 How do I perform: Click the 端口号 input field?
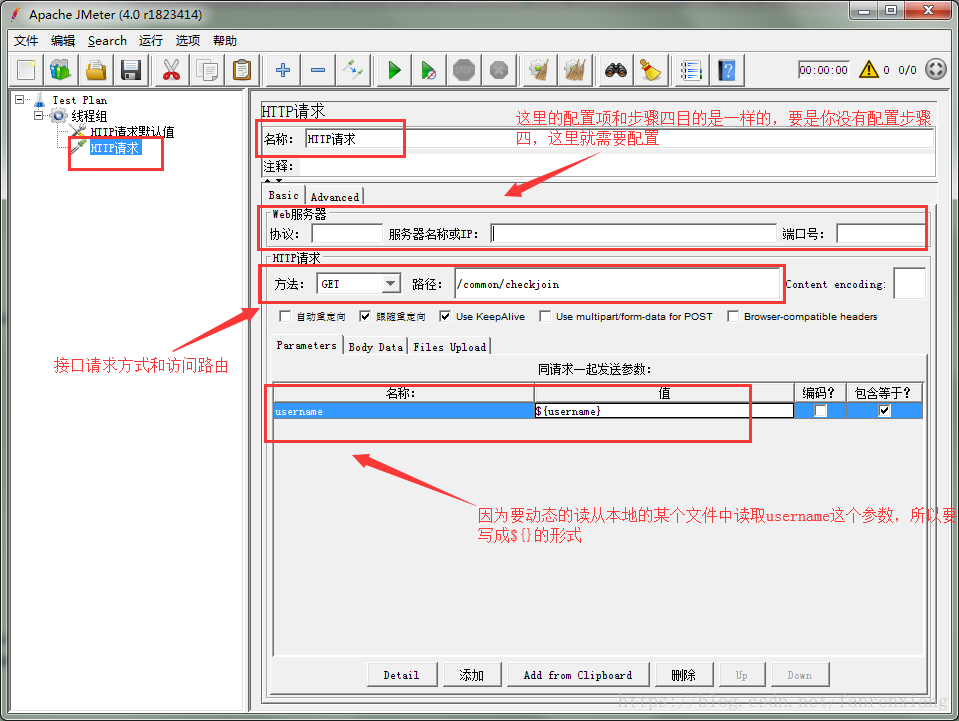pyautogui.click(x=881, y=234)
